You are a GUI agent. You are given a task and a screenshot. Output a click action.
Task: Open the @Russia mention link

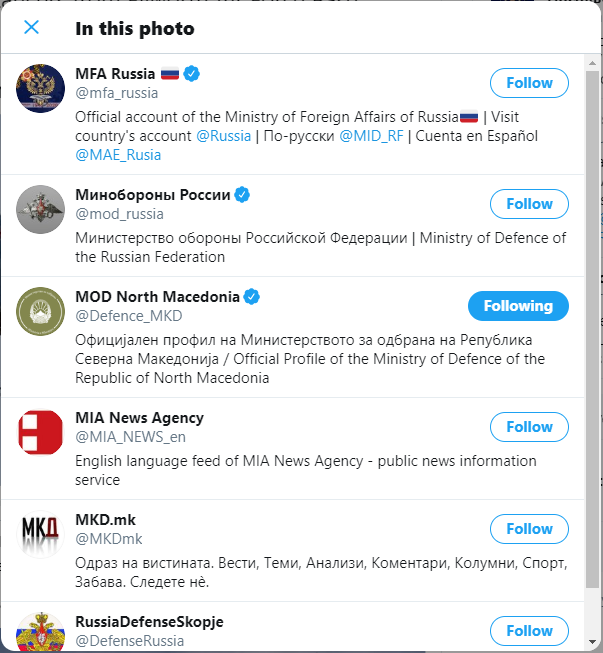[x=224, y=136]
